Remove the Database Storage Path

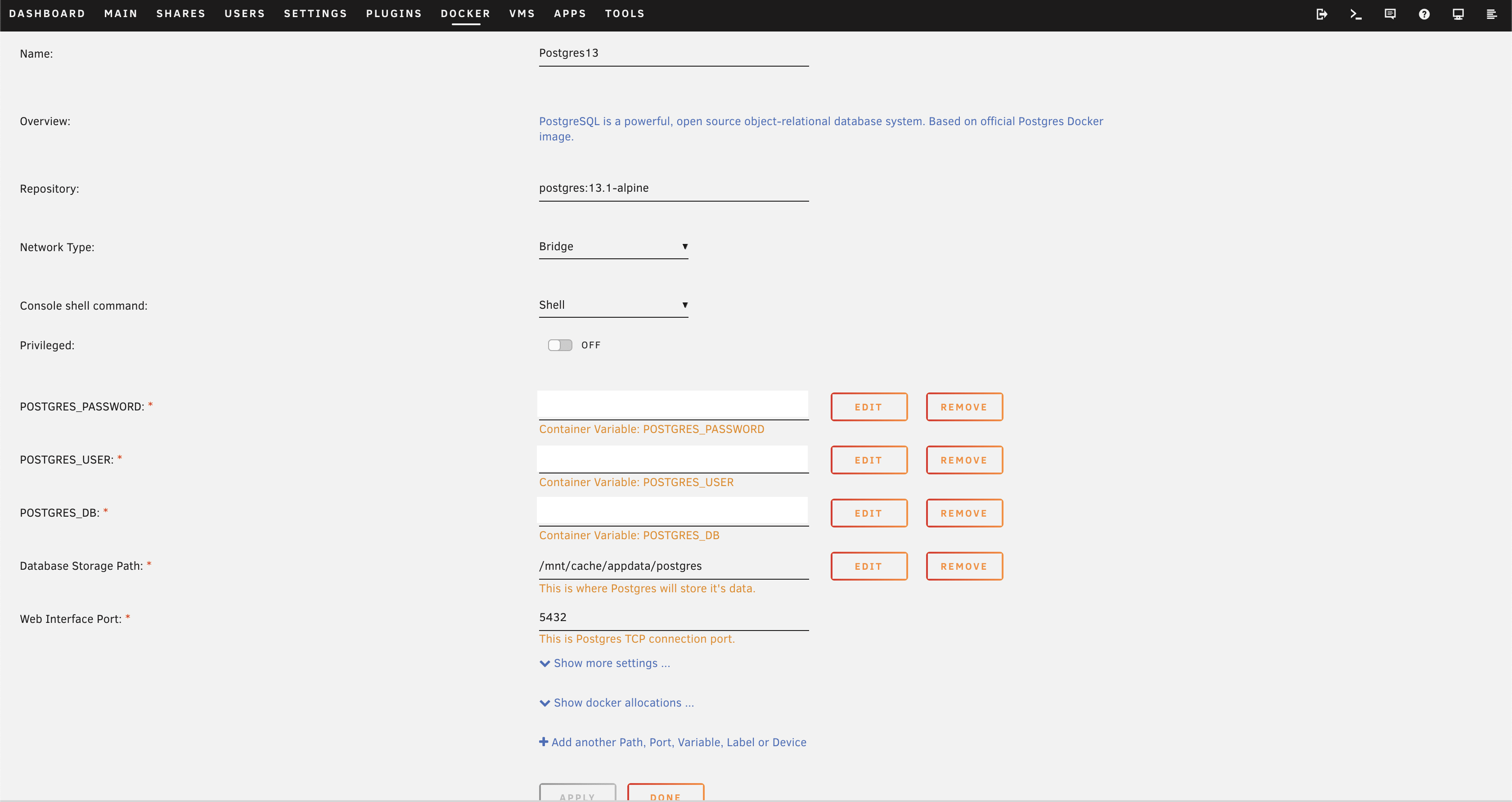(964, 566)
